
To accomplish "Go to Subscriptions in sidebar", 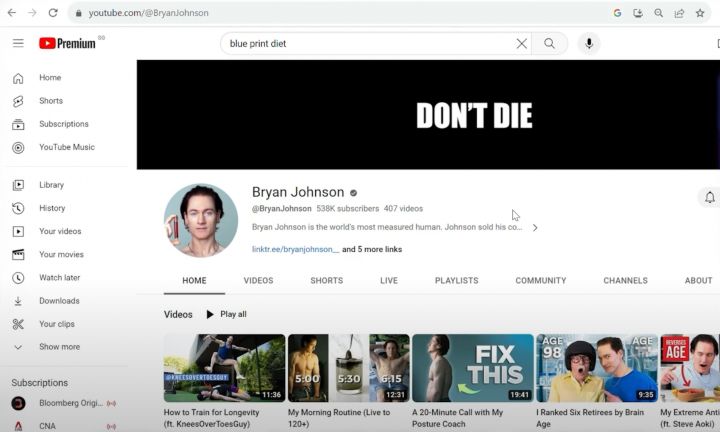I will [x=63, y=124].
